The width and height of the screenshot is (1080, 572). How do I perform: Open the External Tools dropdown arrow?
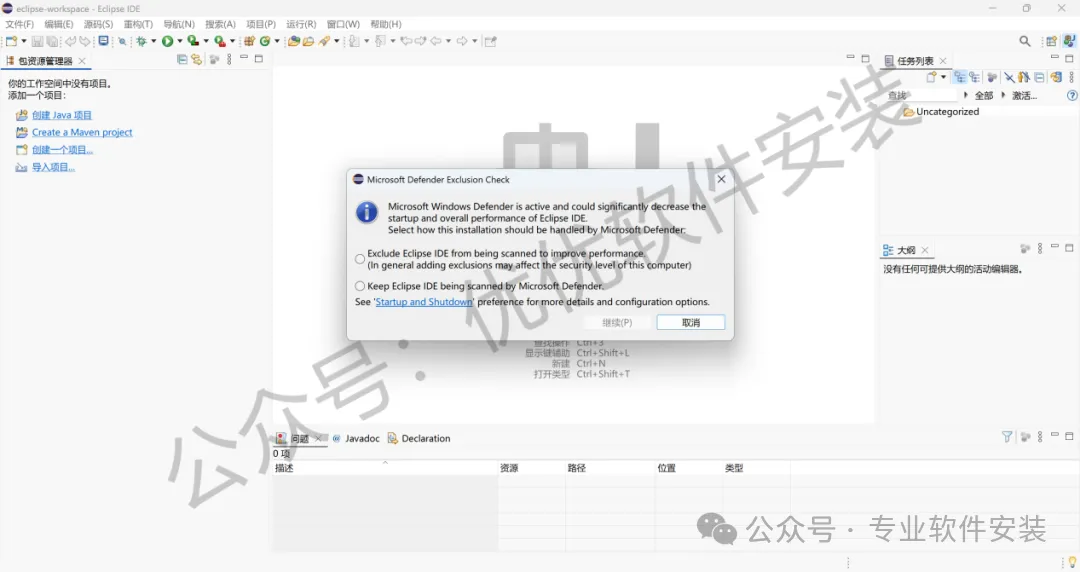point(232,41)
